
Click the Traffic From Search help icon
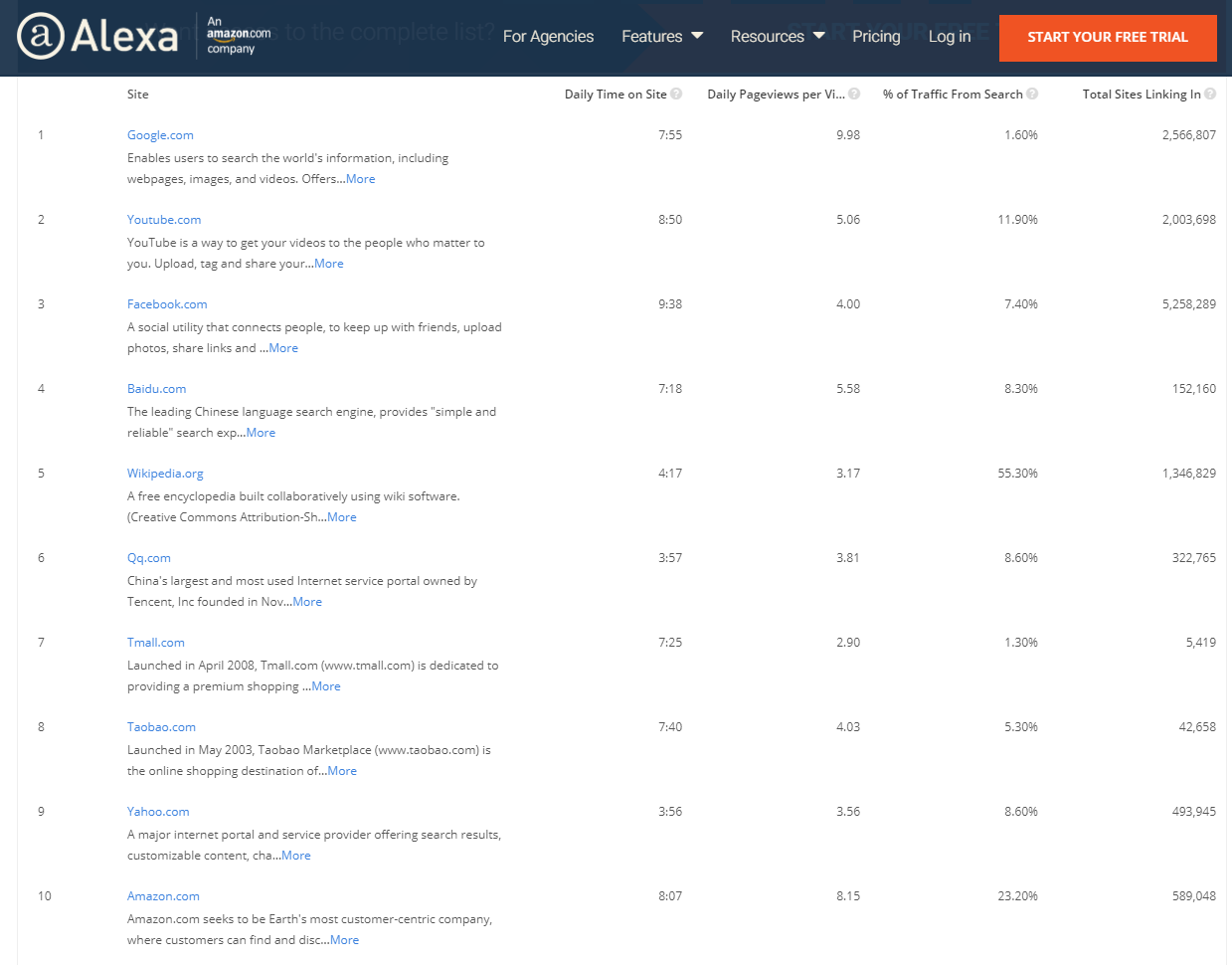click(x=1032, y=94)
